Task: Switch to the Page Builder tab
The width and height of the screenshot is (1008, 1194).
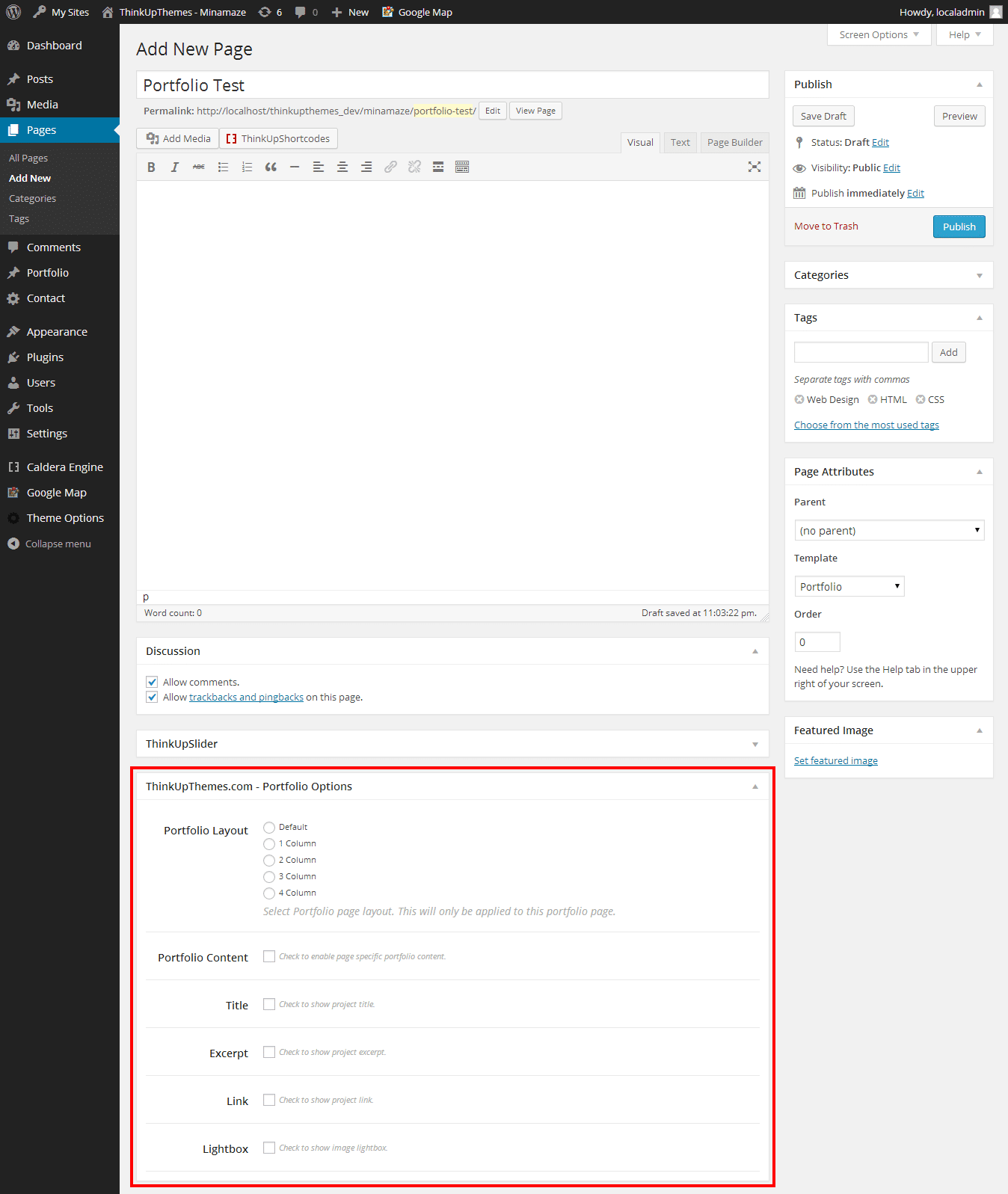Action: click(734, 143)
